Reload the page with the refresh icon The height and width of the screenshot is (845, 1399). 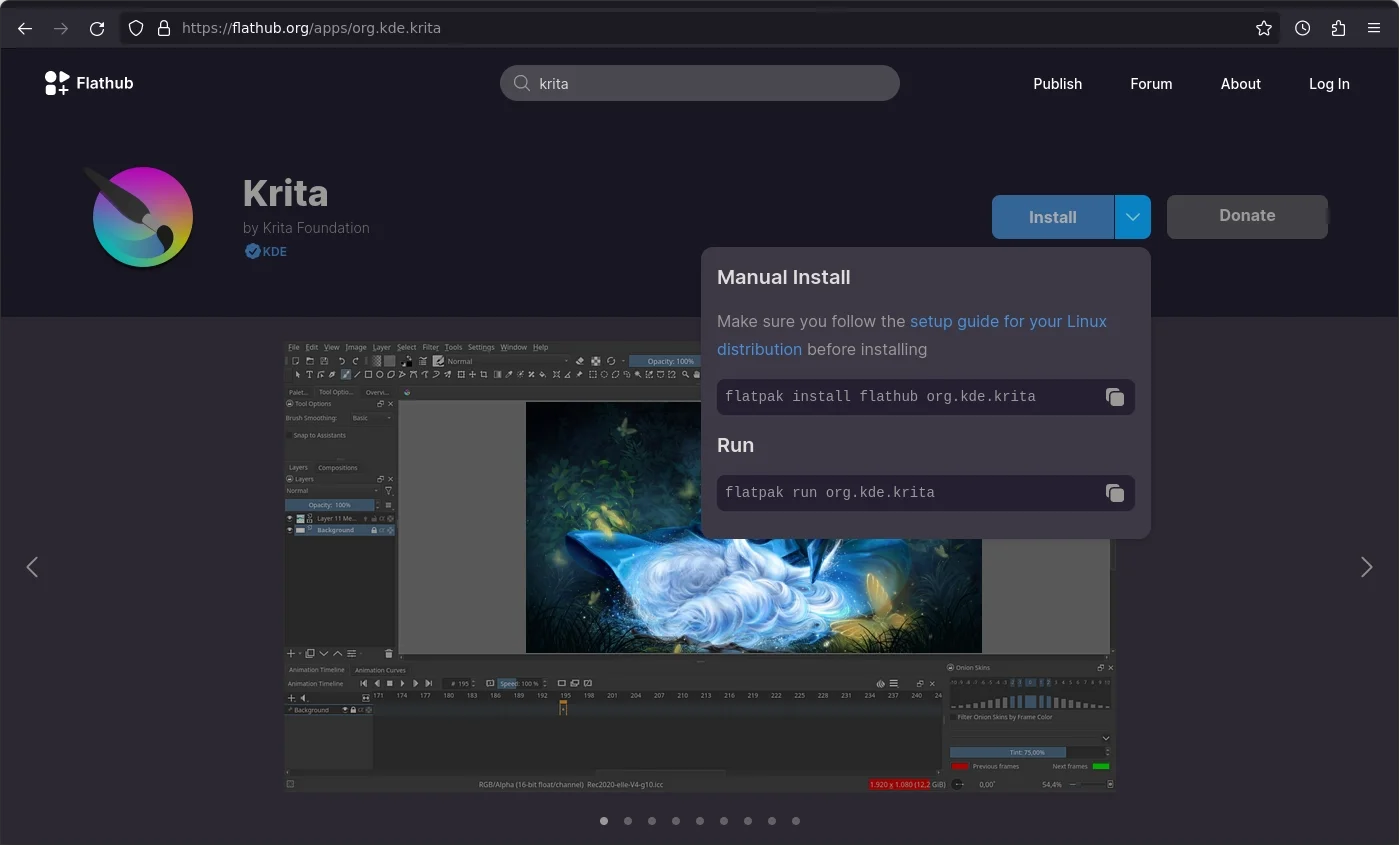[97, 28]
